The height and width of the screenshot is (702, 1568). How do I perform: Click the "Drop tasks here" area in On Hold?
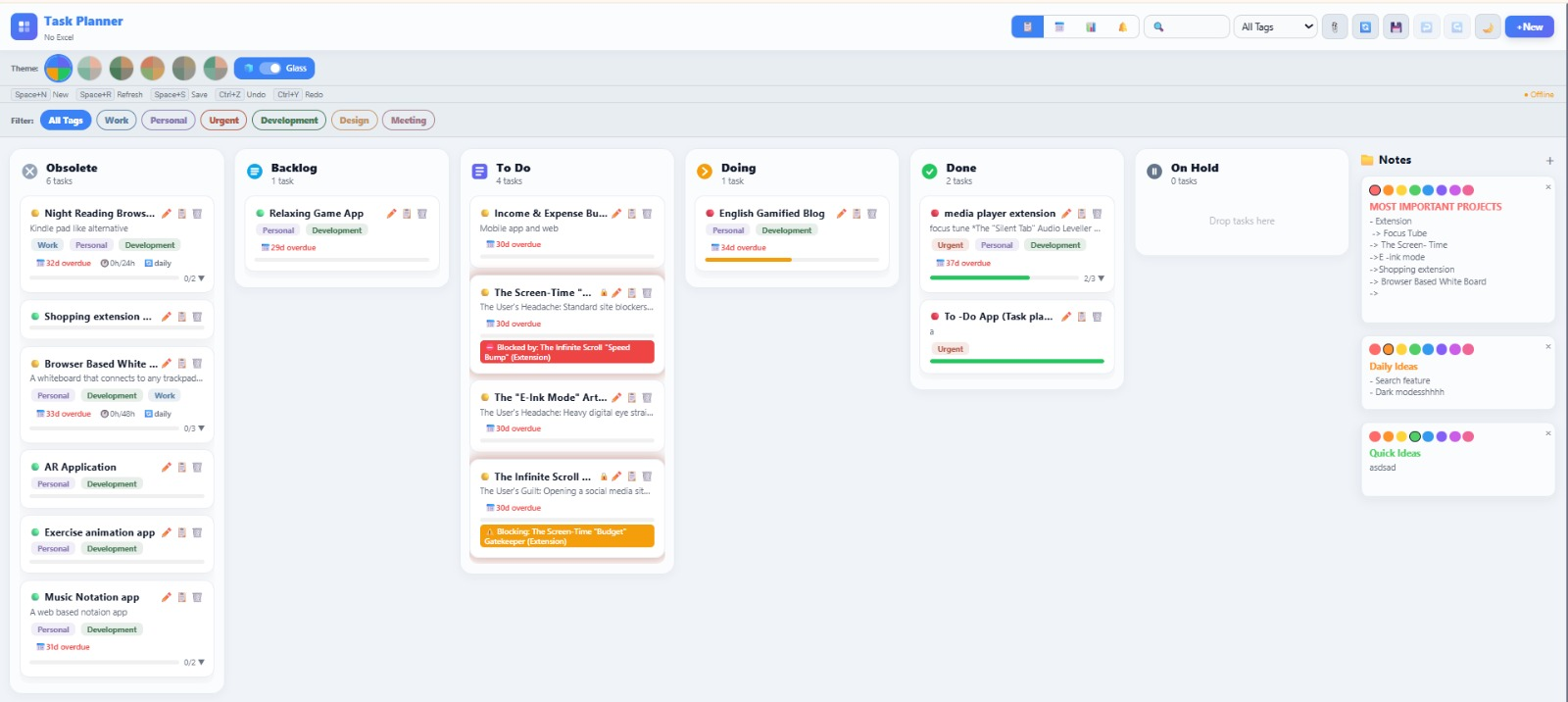(x=1242, y=222)
